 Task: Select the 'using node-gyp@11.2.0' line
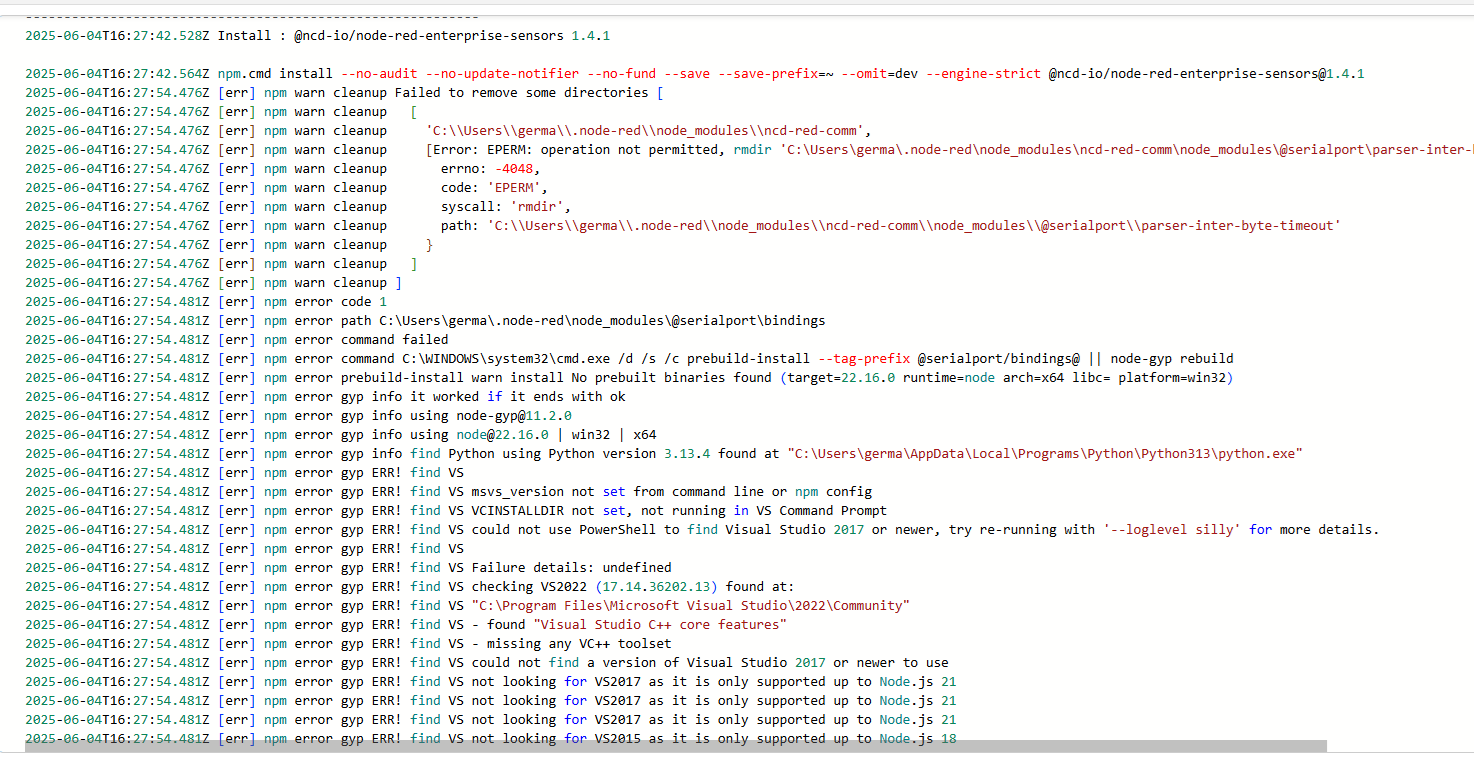(490, 415)
